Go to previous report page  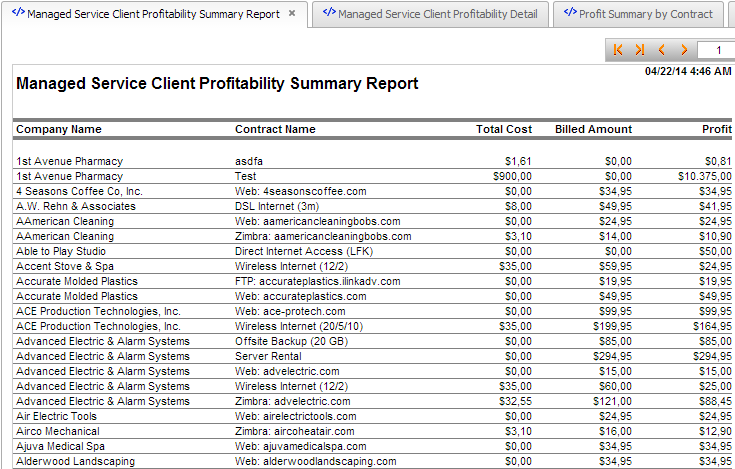pos(662,50)
